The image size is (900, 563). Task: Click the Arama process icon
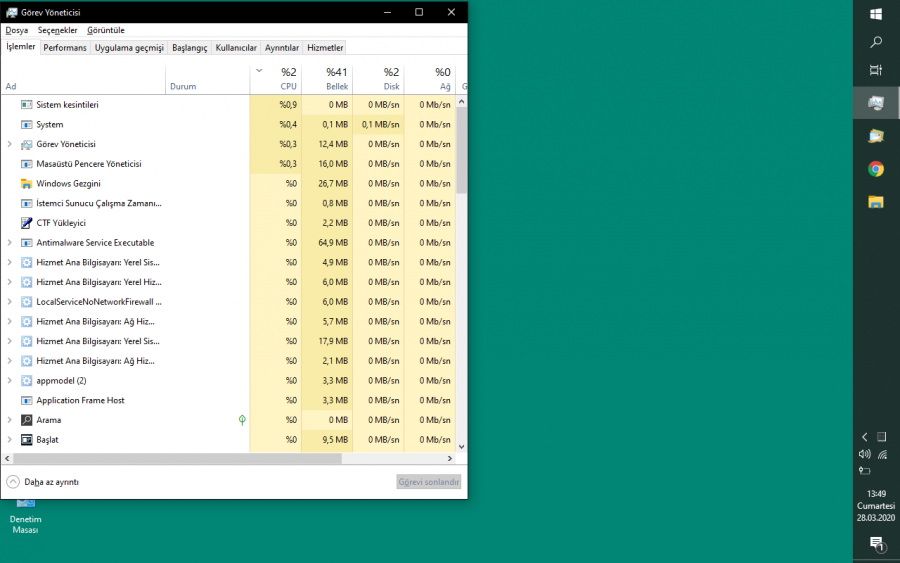click(x=27, y=420)
